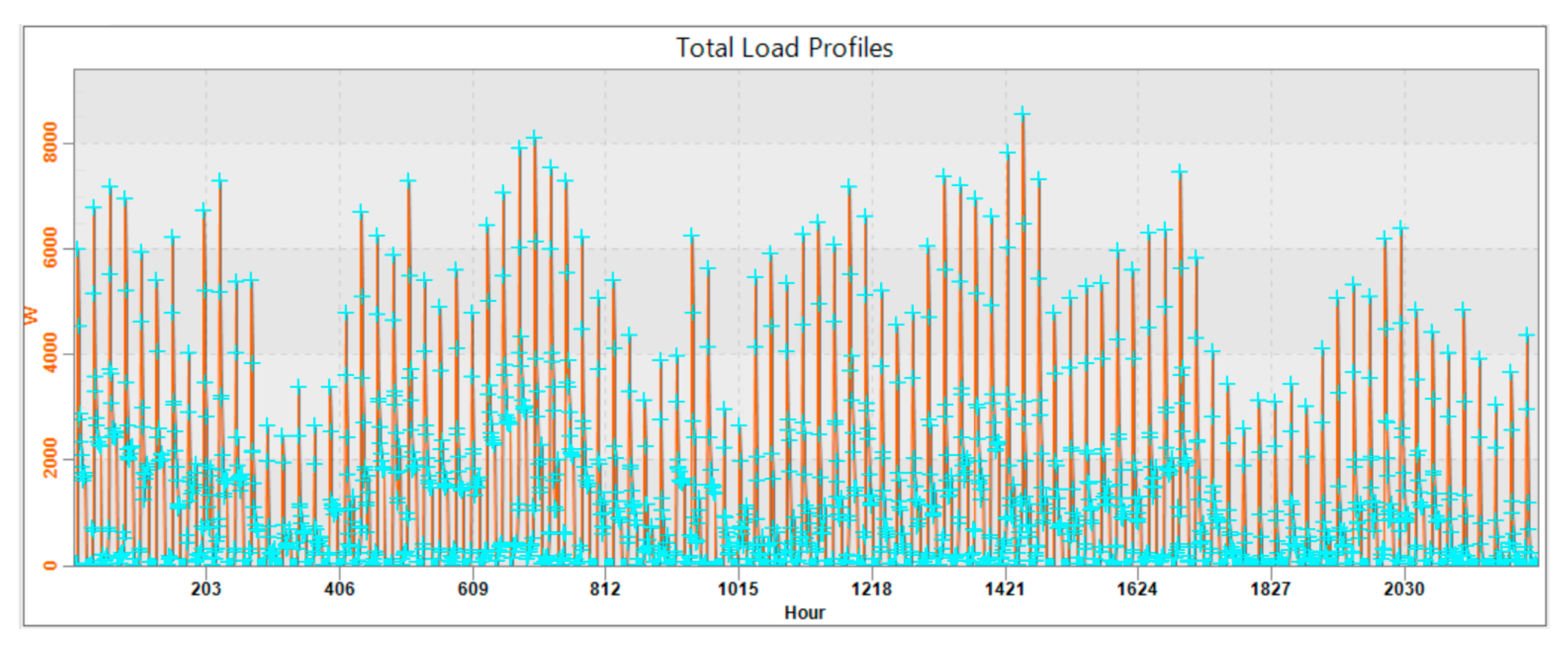Click the cyan peak marker at far right edge
The height and width of the screenshot is (649, 1568).
tap(1526, 335)
